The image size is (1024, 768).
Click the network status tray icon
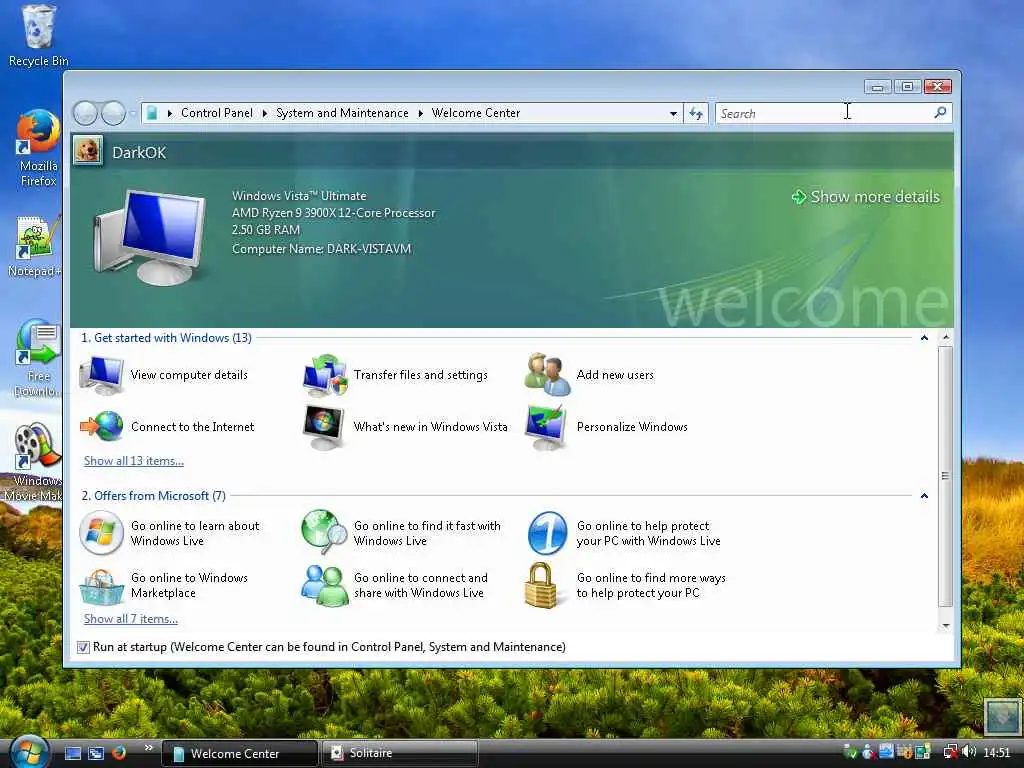click(950, 752)
